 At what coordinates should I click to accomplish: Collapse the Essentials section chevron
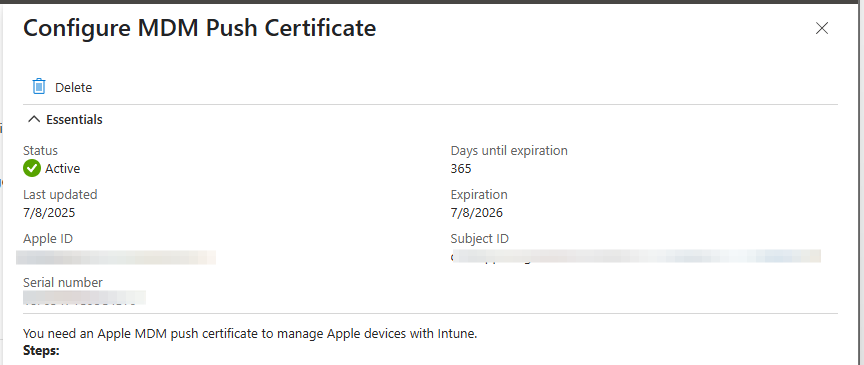coord(34,119)
